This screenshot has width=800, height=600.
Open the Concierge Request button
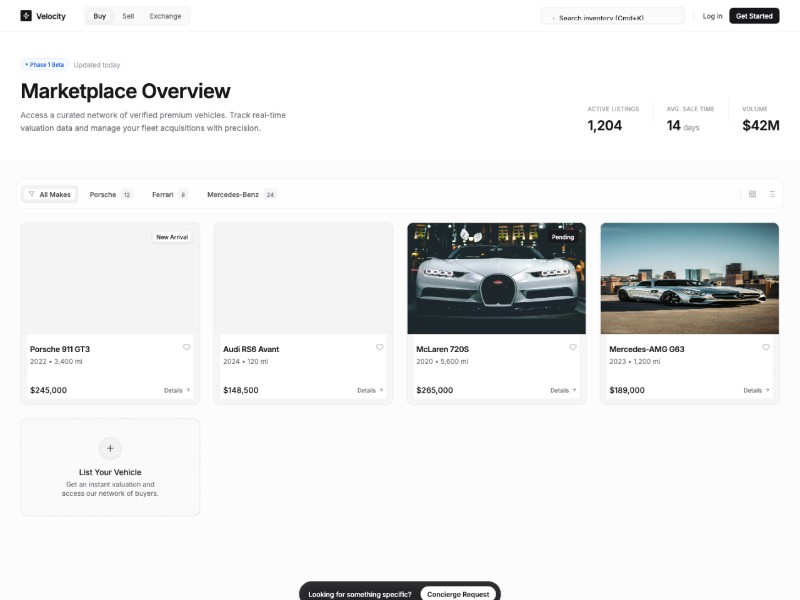pos(458,594)
